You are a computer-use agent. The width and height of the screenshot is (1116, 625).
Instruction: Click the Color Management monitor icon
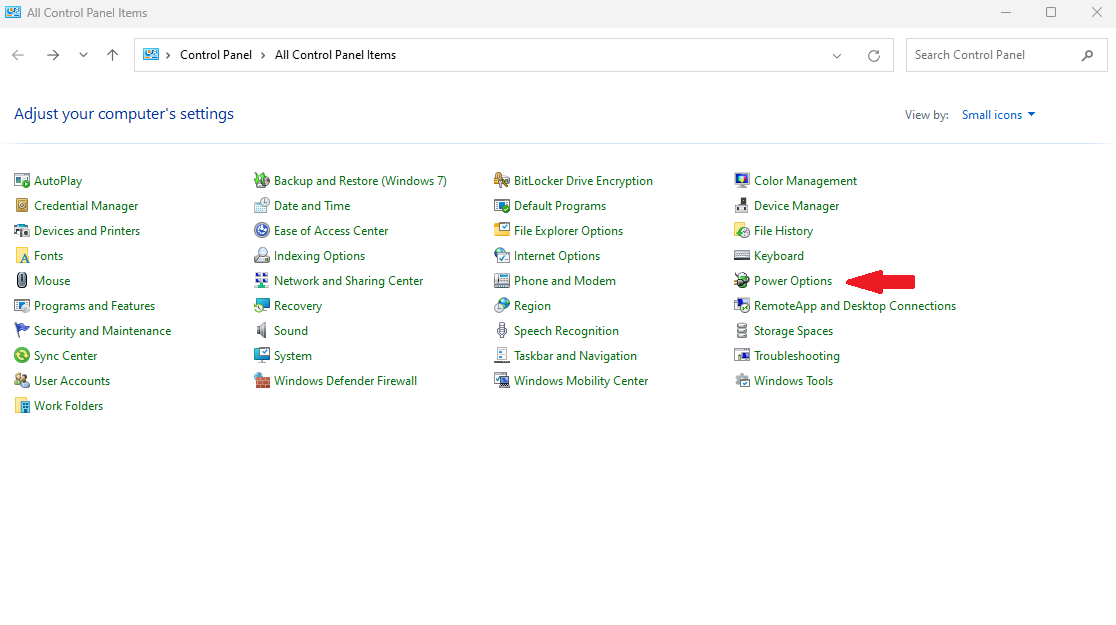tap(742, 181)
